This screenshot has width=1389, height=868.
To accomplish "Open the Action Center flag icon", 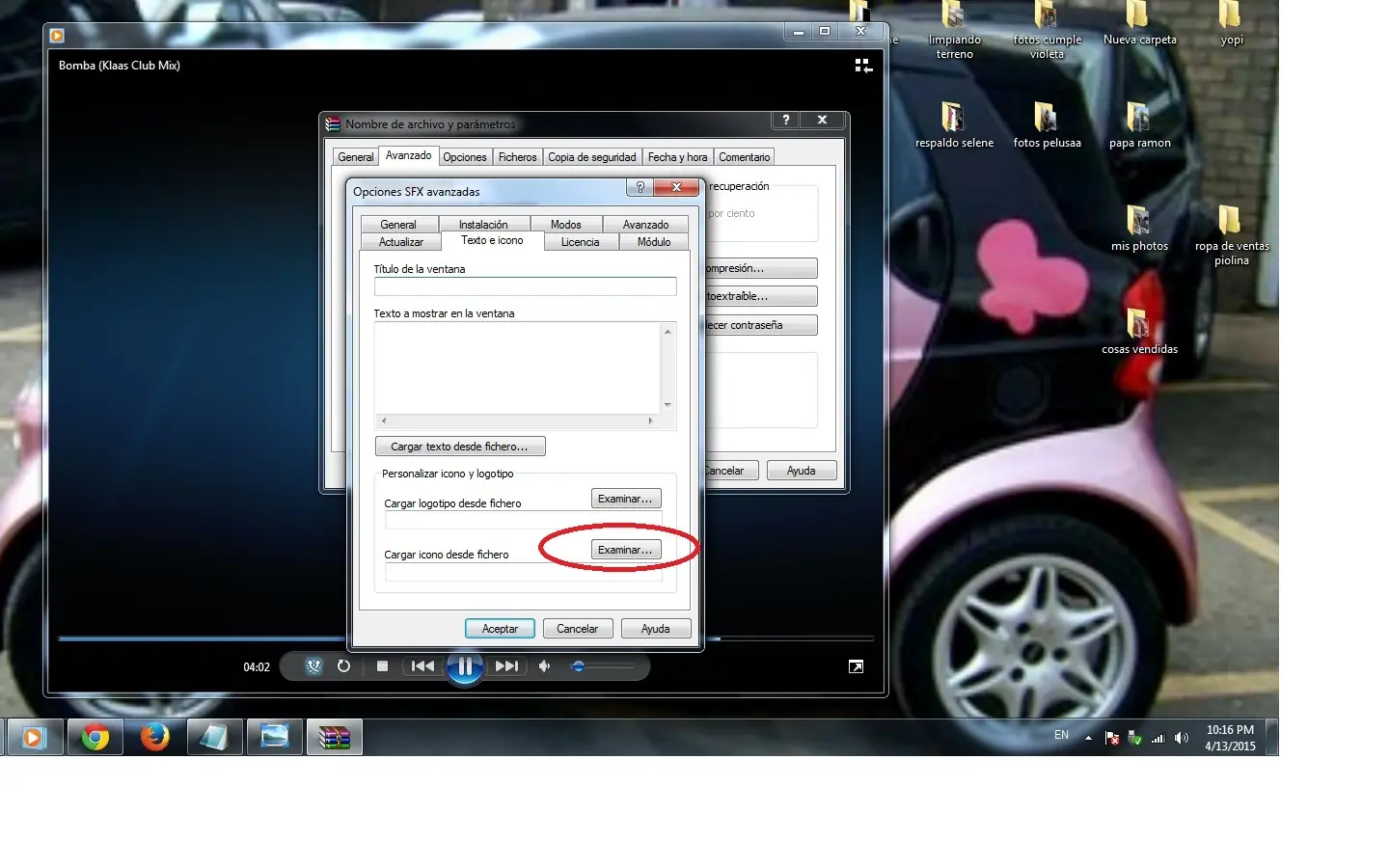I will (x=1111, y=738).
